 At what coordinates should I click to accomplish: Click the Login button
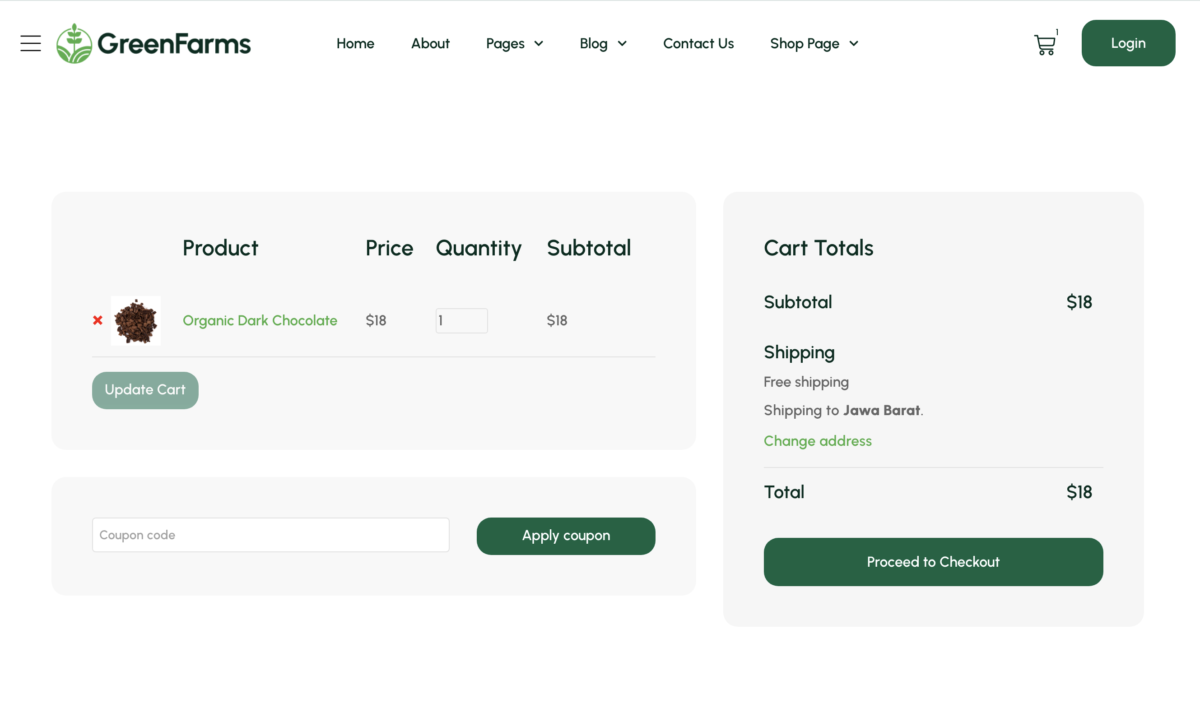click(1128, 43)
